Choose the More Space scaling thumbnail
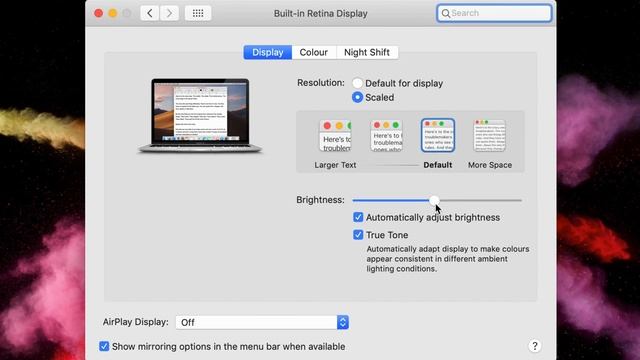Screen dimensions: 640x360 tap(489, 136)
